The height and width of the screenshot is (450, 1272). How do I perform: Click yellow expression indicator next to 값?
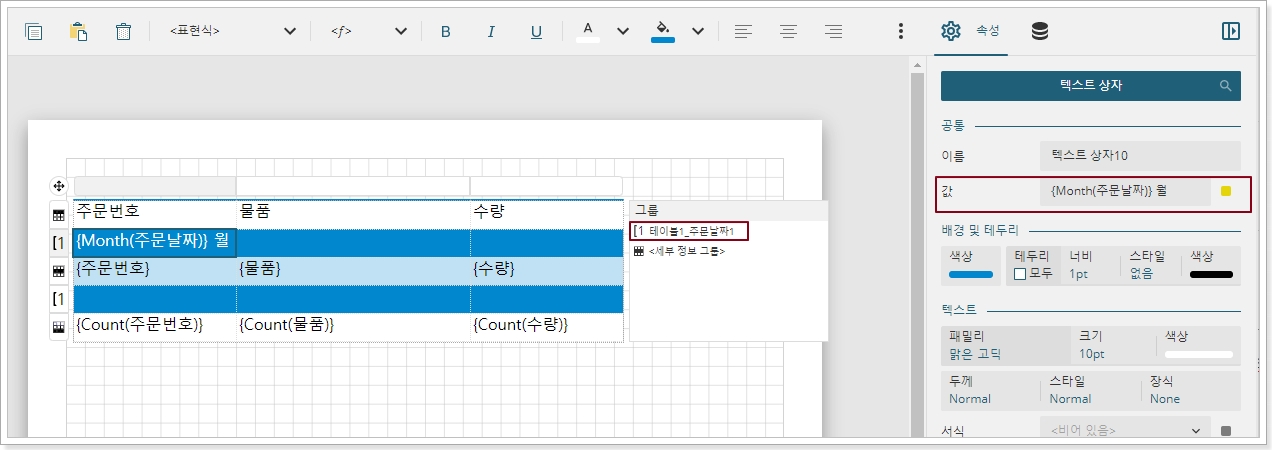click(x=1226, y=191)
